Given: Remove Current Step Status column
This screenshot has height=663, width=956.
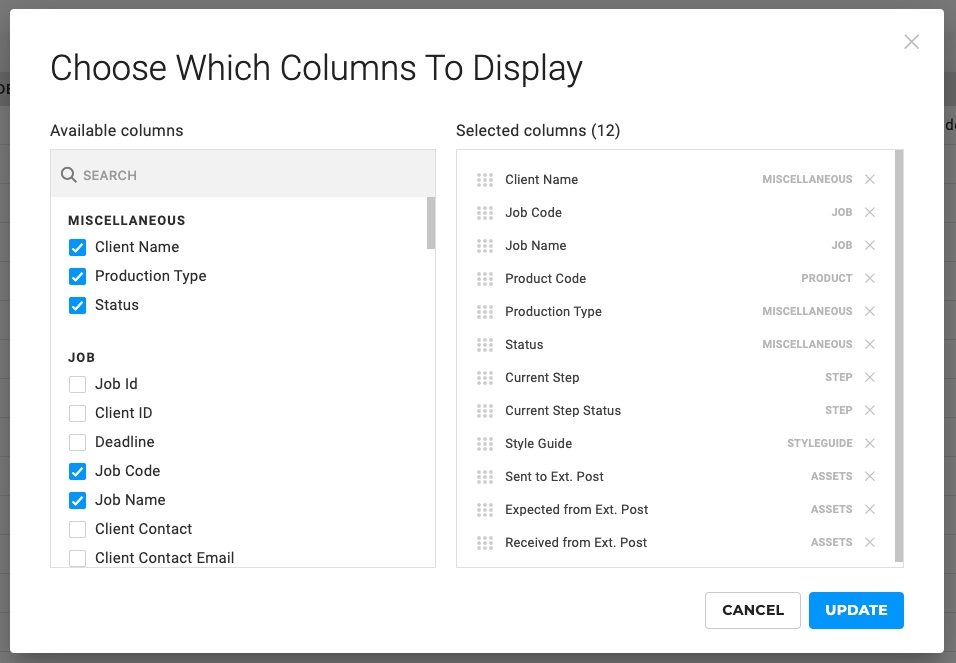Looking at the screenshot, I should 869,411.
